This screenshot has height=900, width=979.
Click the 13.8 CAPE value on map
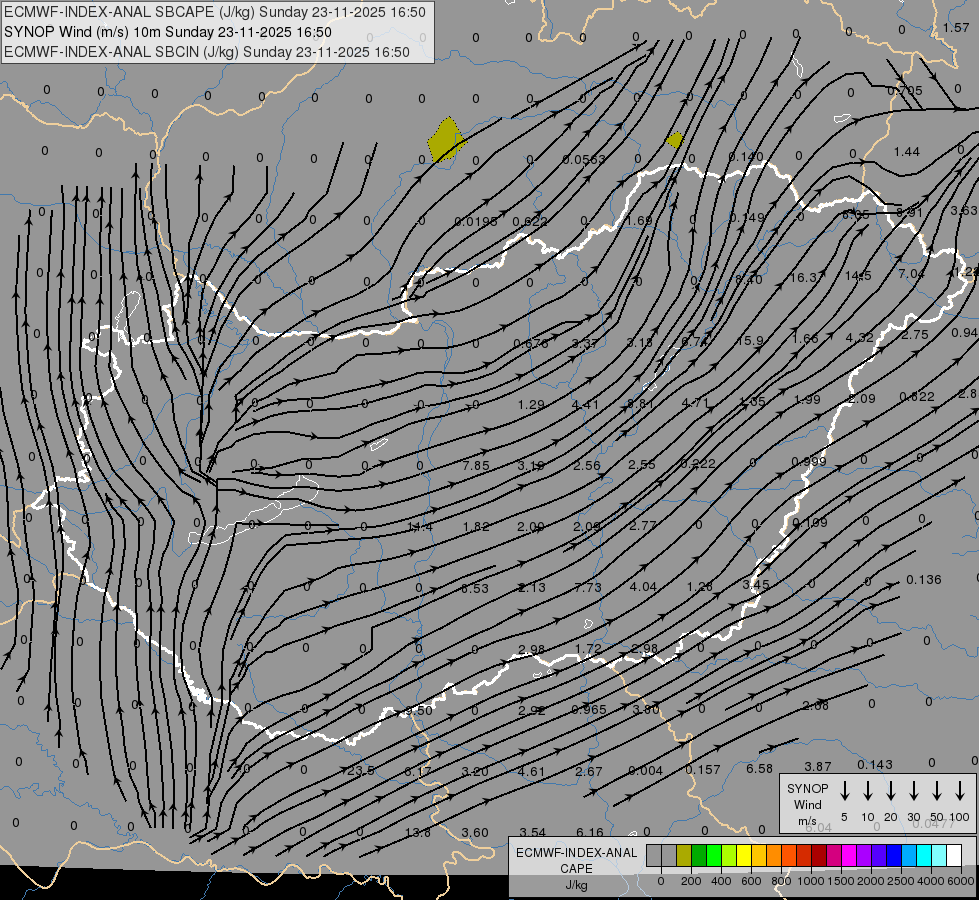[x=418, y=832]
